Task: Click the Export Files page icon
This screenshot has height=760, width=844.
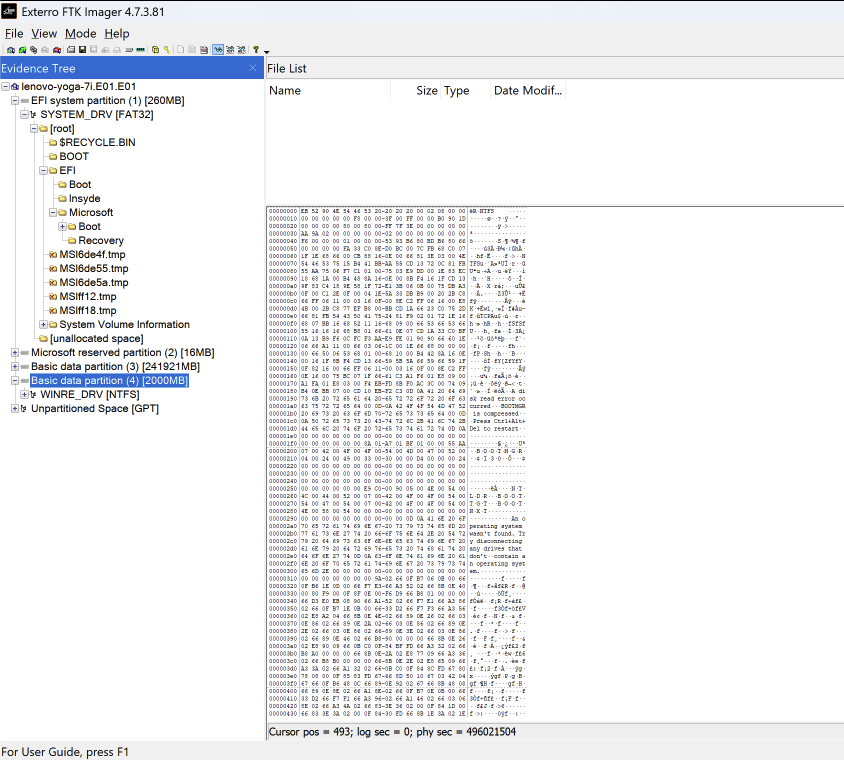Action: coord(180,50)
